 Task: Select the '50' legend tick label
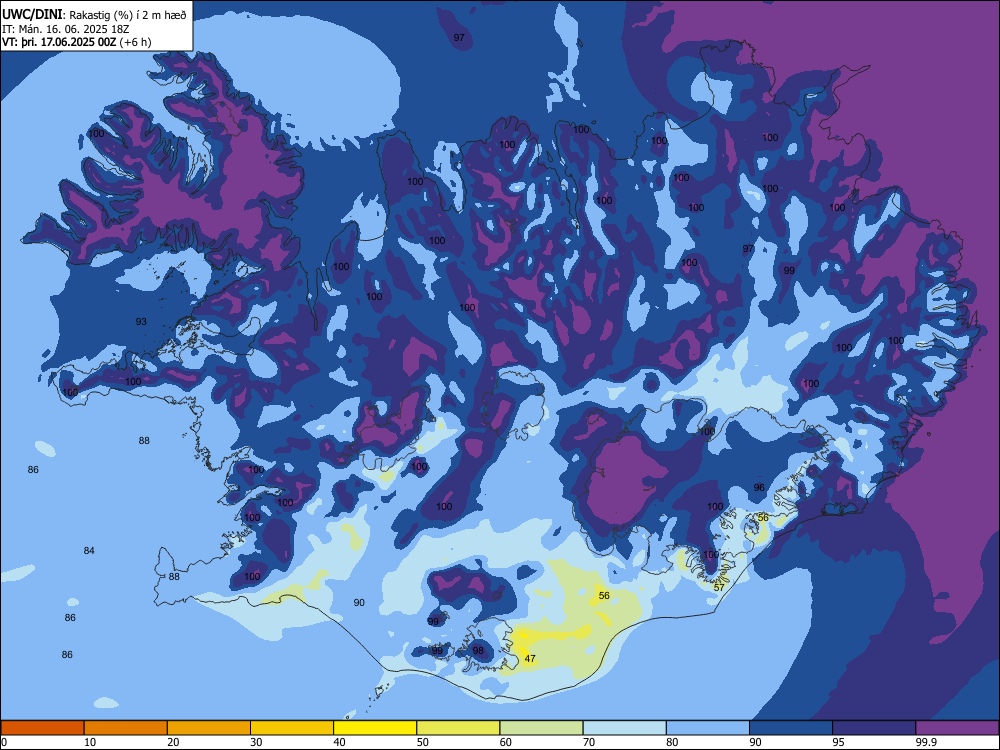[x=423, y=742]
